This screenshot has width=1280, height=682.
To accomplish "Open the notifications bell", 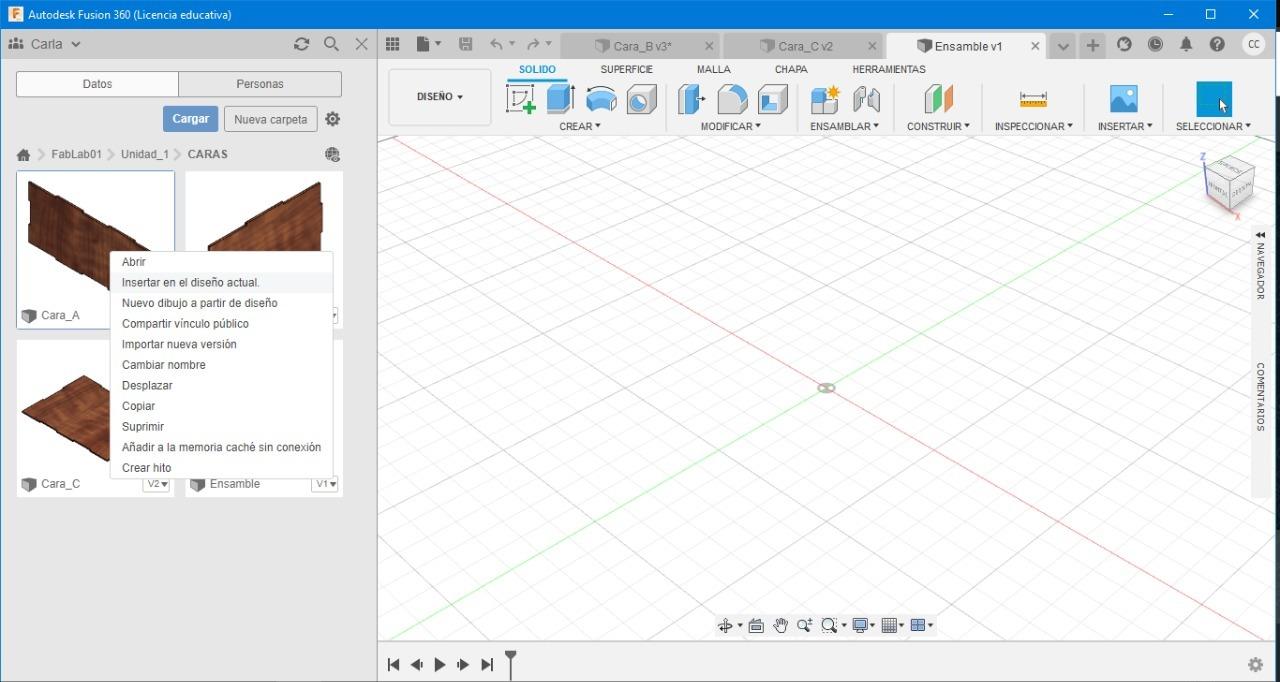I will (1186, 44).
